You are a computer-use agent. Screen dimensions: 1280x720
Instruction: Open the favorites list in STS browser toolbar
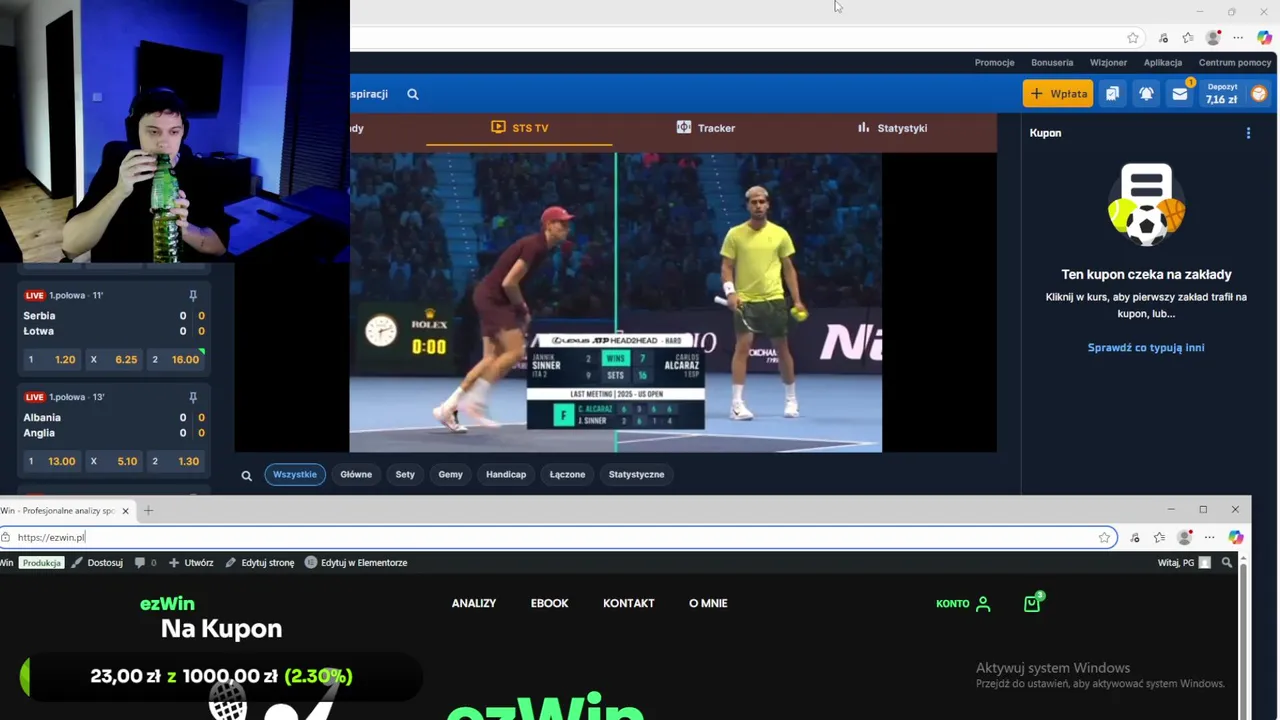pyautogui.click(x=1188, y=38)
